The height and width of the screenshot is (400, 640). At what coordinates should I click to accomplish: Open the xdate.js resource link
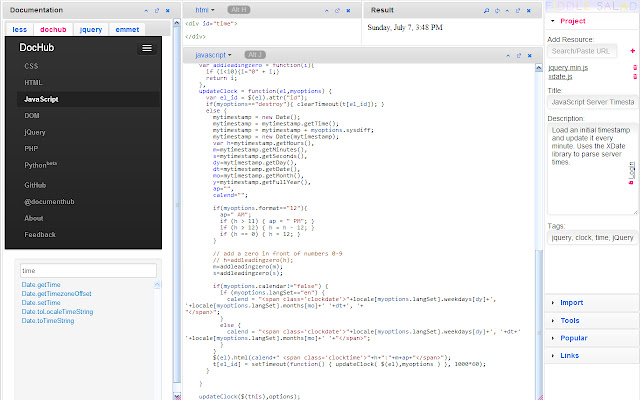click(x=560, y=76)
